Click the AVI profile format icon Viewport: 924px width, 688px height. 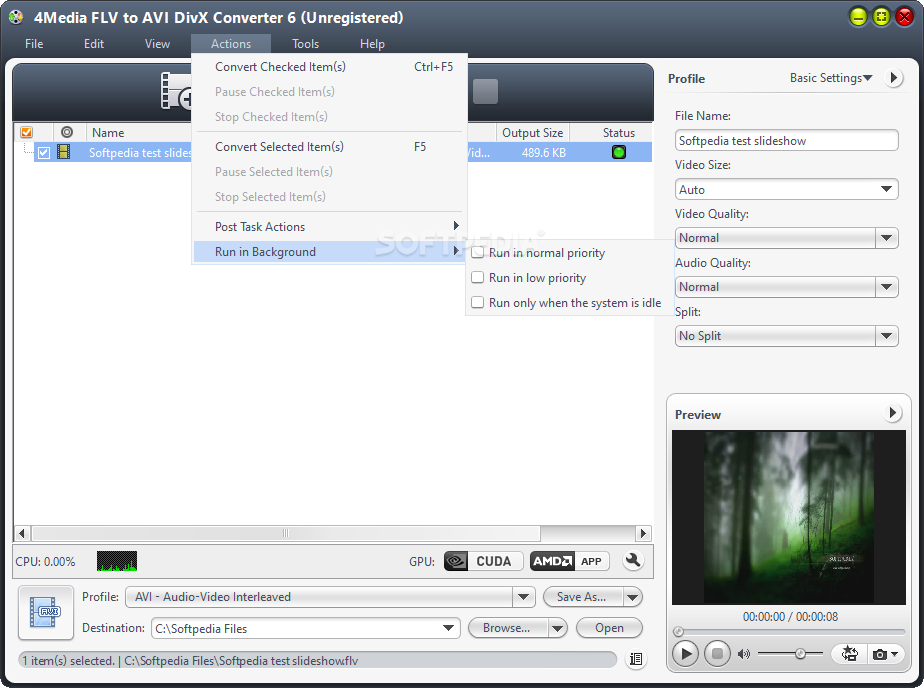45,612
